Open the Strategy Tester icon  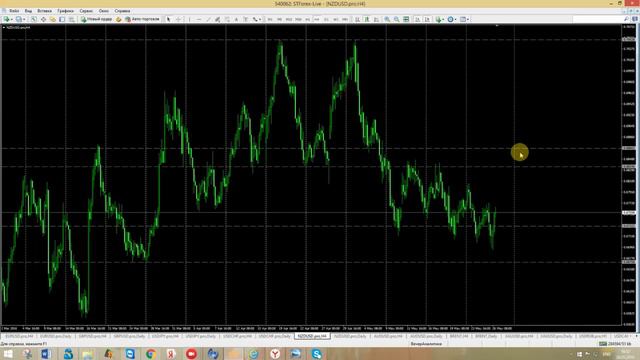[x=71, y=19]
